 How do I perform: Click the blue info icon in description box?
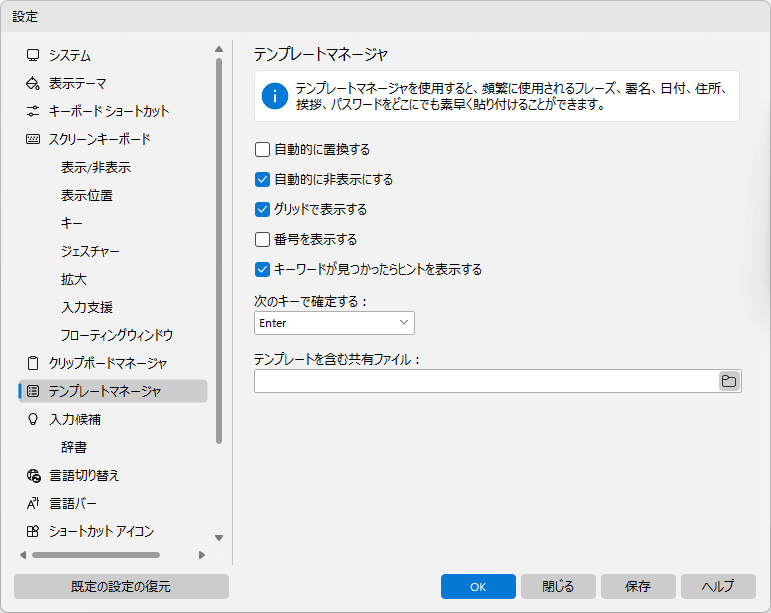click(x=275, y=96)
